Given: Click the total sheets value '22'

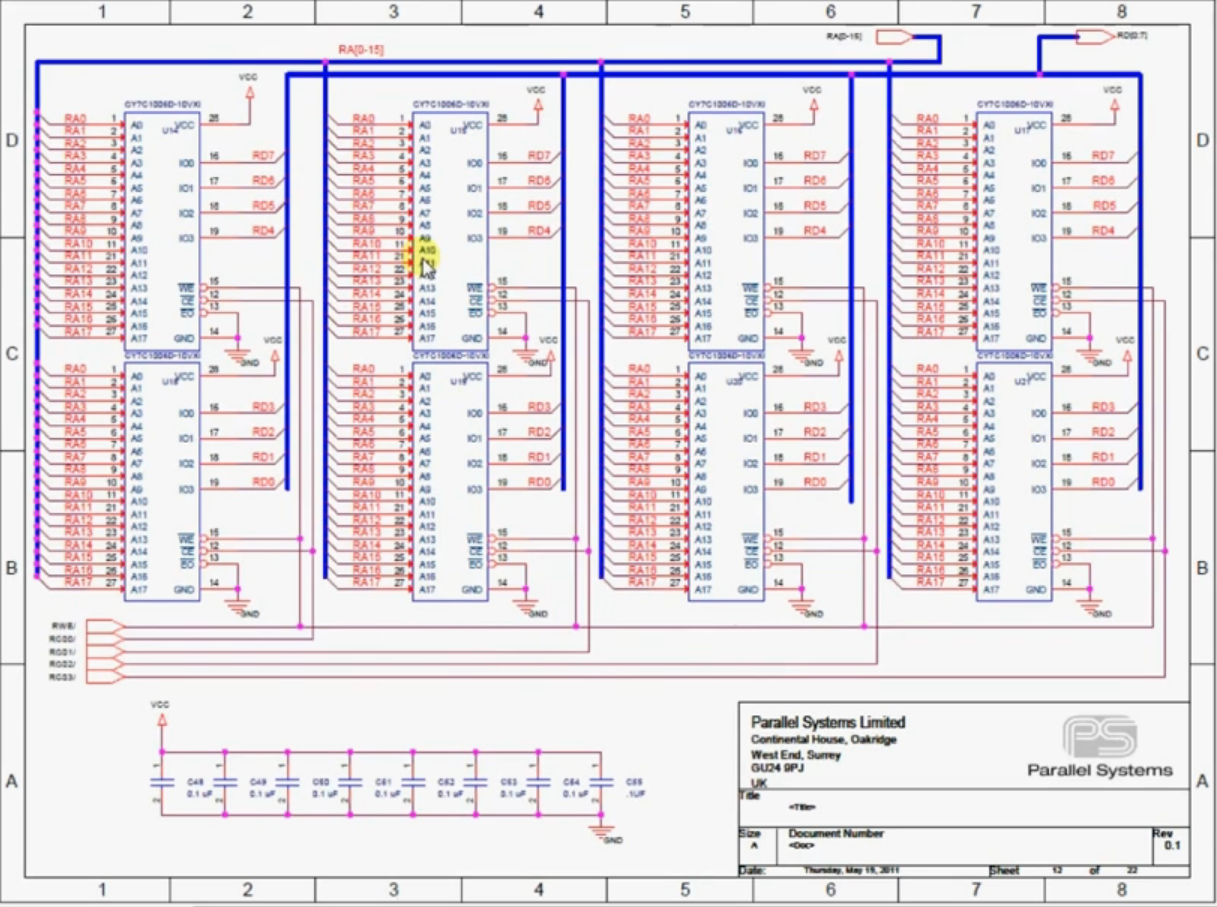Looking at the screenshot, I should pos(1132,870).
